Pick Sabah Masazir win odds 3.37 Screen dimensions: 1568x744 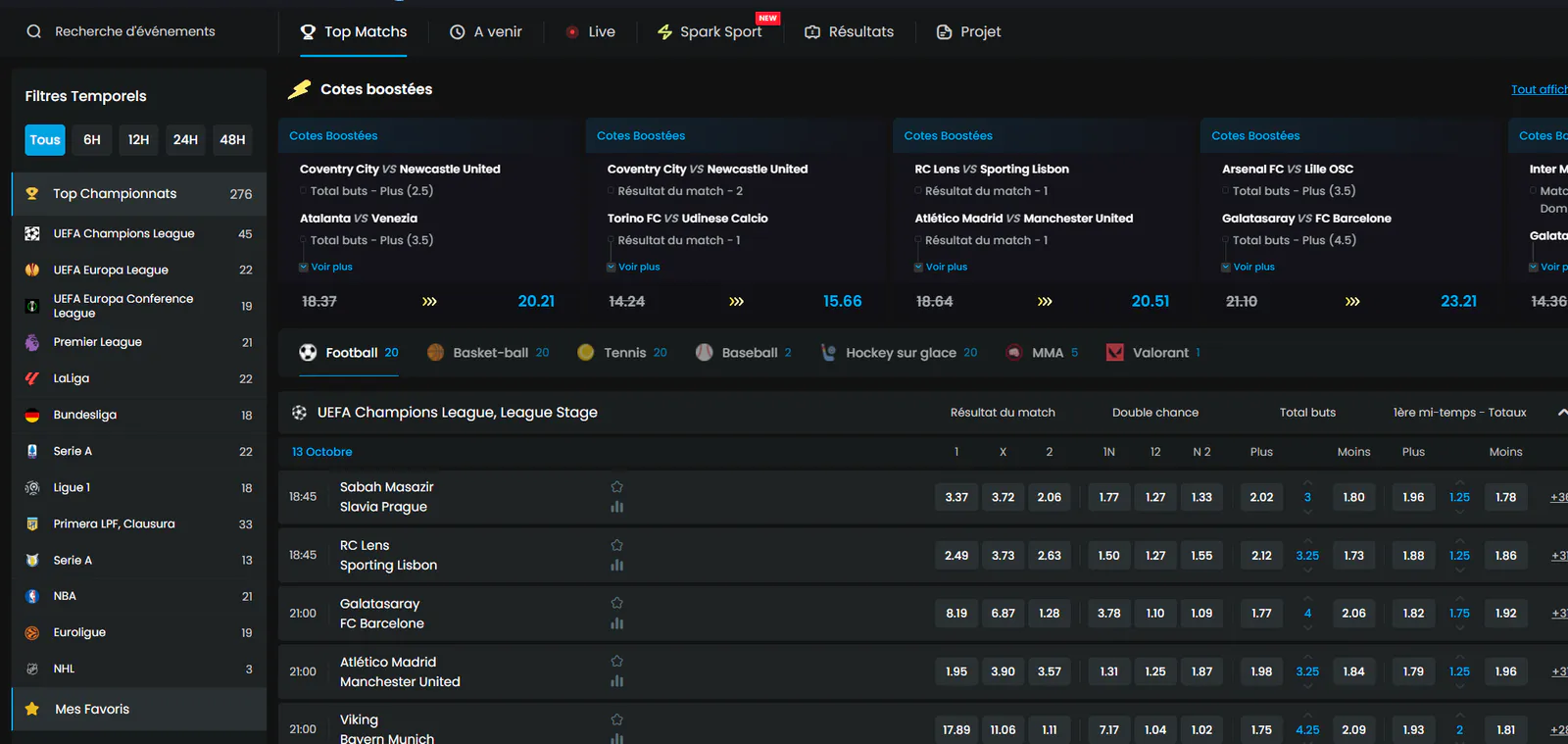pos(956,497)
